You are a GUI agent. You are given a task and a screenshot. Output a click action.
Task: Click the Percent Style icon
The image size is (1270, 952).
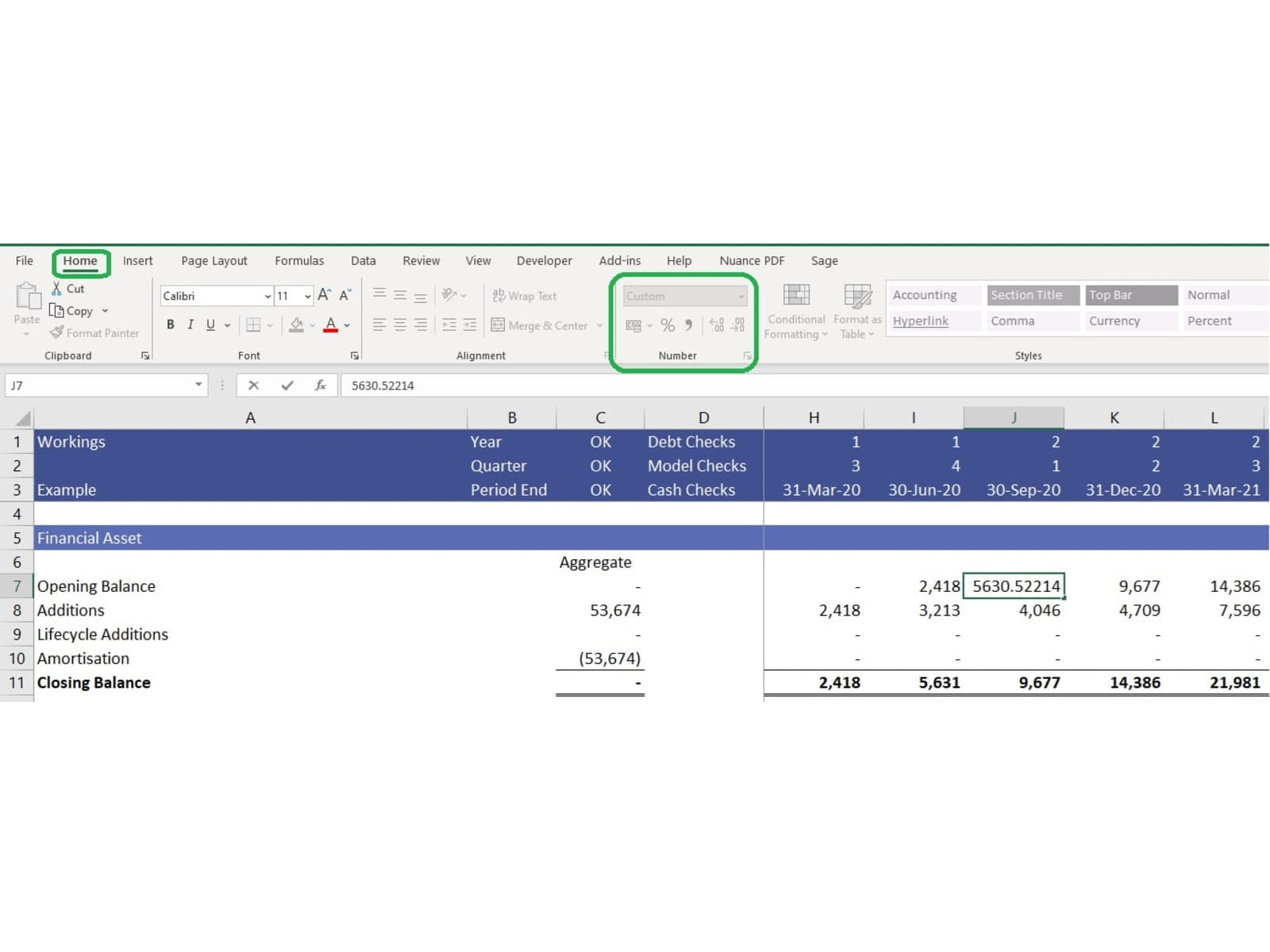coord(668,325)
